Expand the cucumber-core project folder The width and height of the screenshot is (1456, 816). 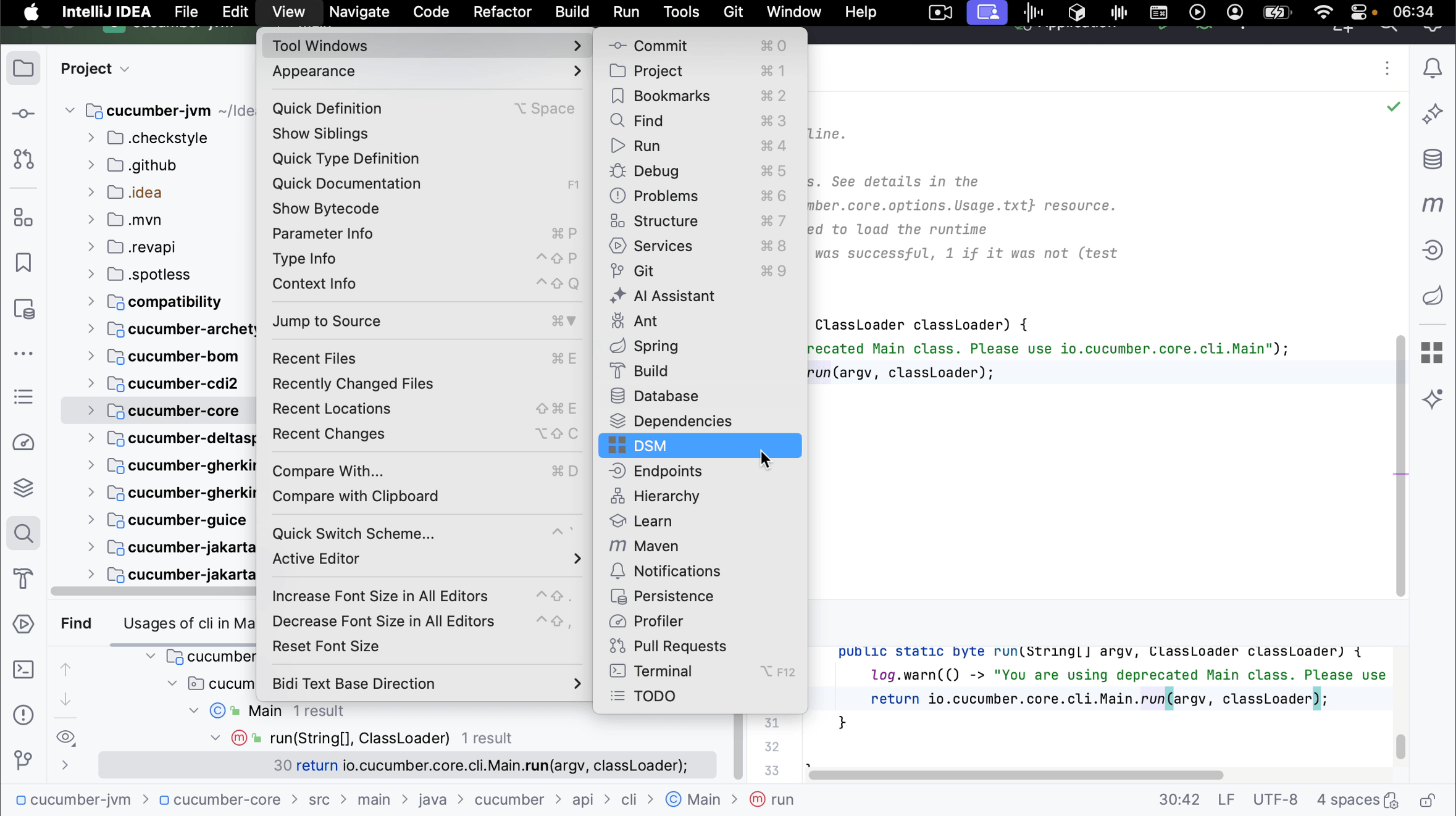(x=91, y=410)
